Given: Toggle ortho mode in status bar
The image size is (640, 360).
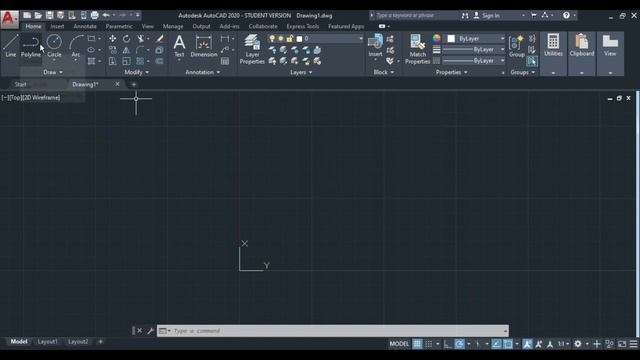Looking at the screenshot, I should (x=448, y=344).
